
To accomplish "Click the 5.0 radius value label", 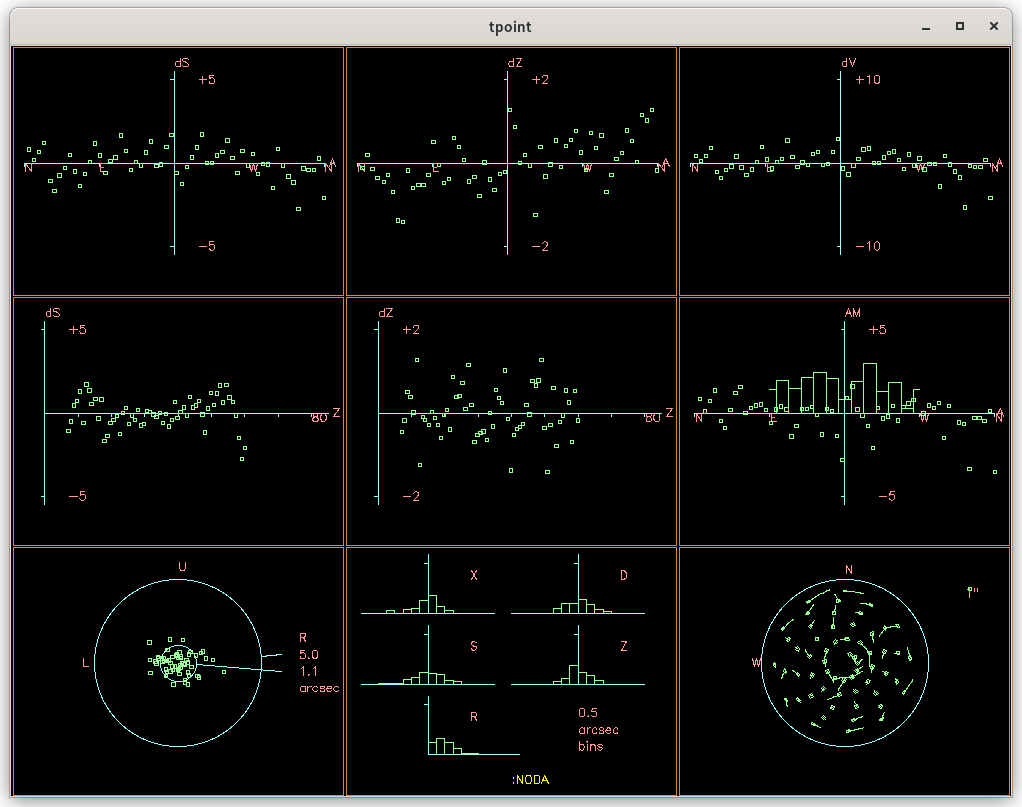I will [308, 655].
